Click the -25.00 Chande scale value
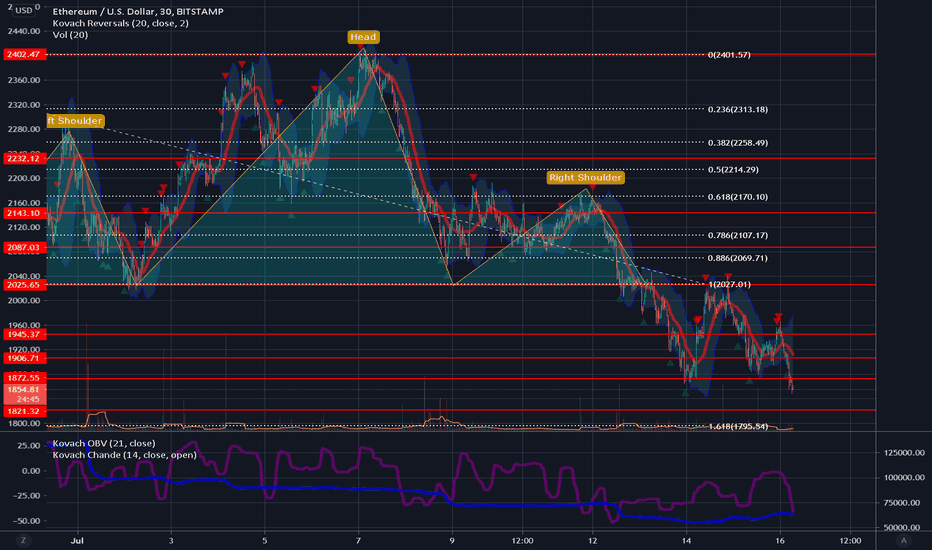The height and width of the screenshot is (550, 932). [26, 495]
